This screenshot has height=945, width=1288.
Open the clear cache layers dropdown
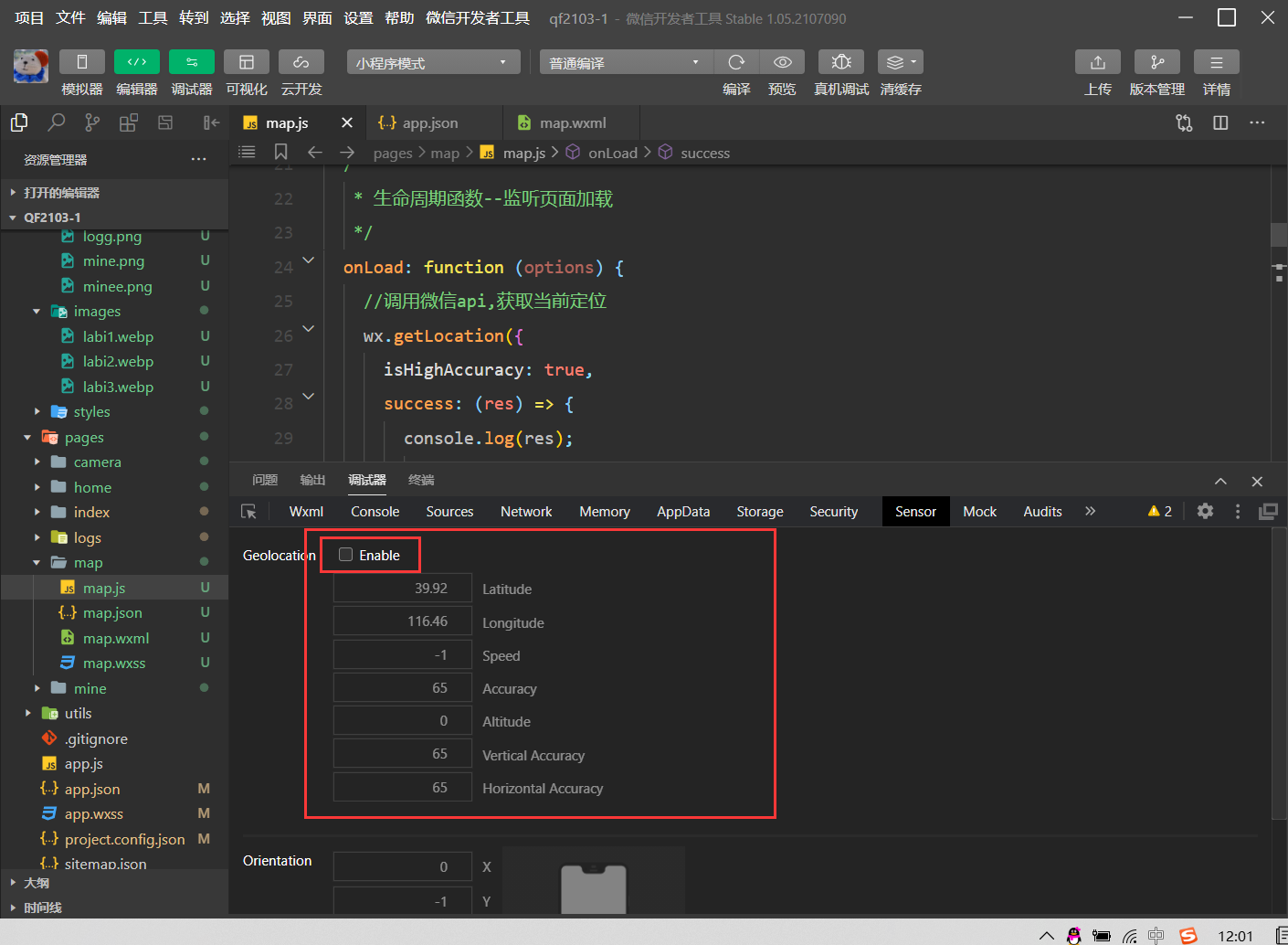point(901,62)
